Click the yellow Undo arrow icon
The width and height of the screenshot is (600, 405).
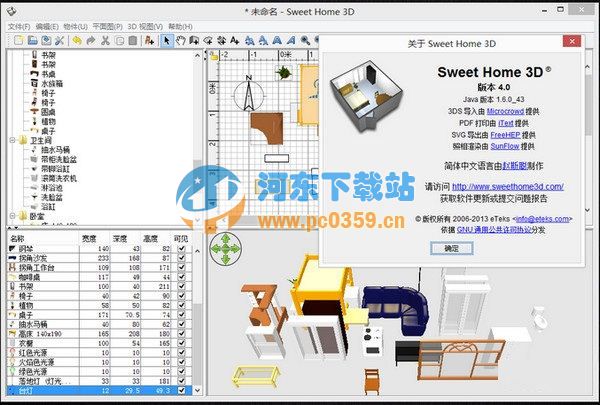point(77,40)
